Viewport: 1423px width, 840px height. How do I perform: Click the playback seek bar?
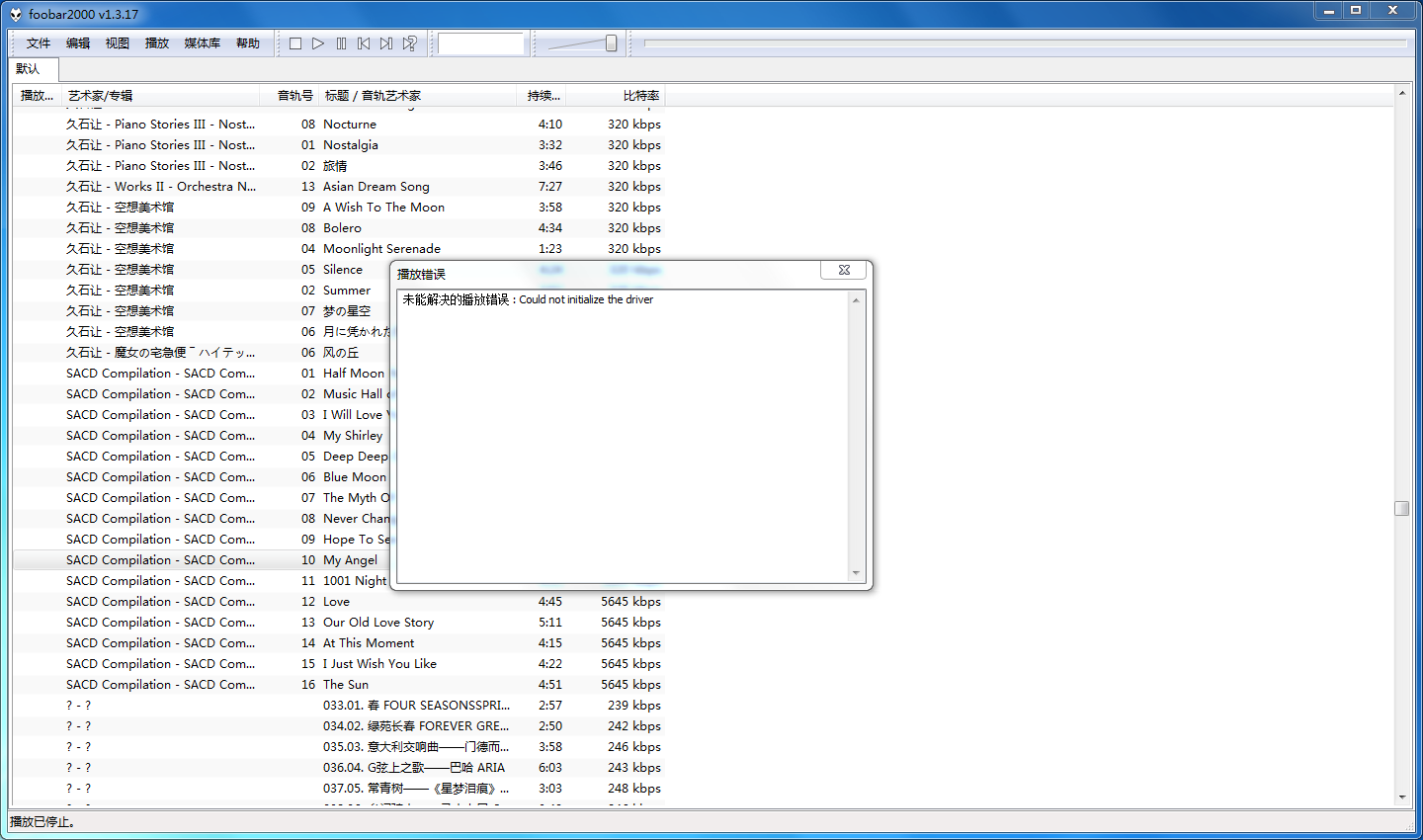pyautogui.click(x=1024, y=43)
